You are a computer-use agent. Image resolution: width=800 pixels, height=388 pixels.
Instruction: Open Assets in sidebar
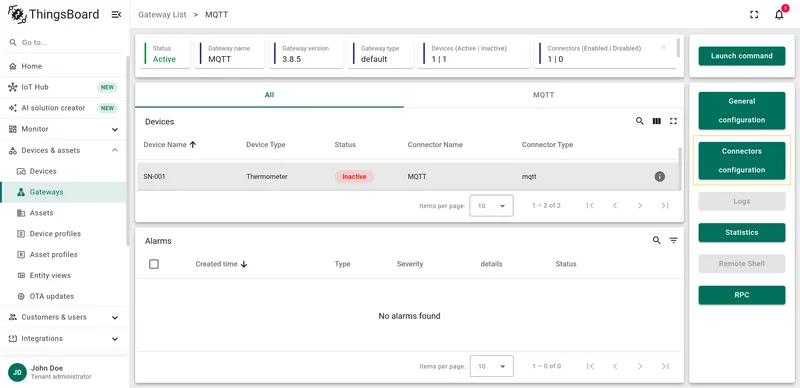coord(63,213)
